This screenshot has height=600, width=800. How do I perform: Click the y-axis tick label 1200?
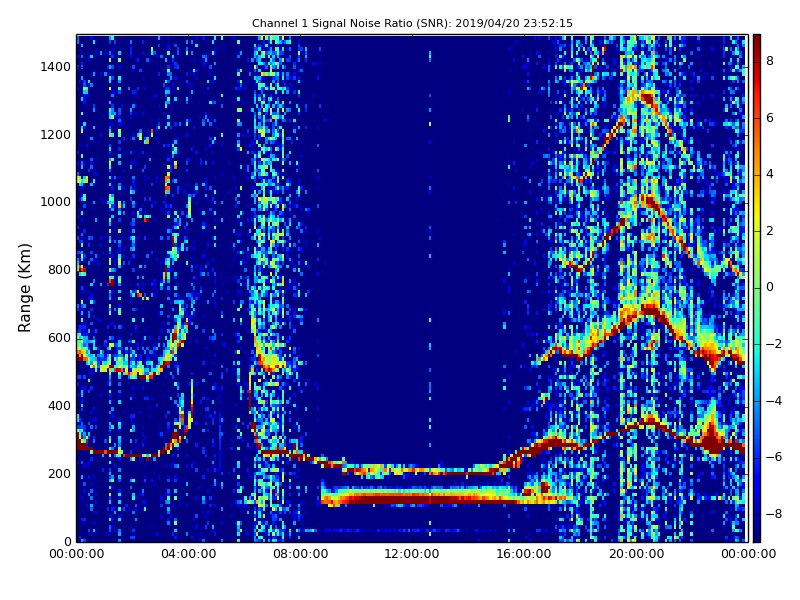tap(56, 135)
